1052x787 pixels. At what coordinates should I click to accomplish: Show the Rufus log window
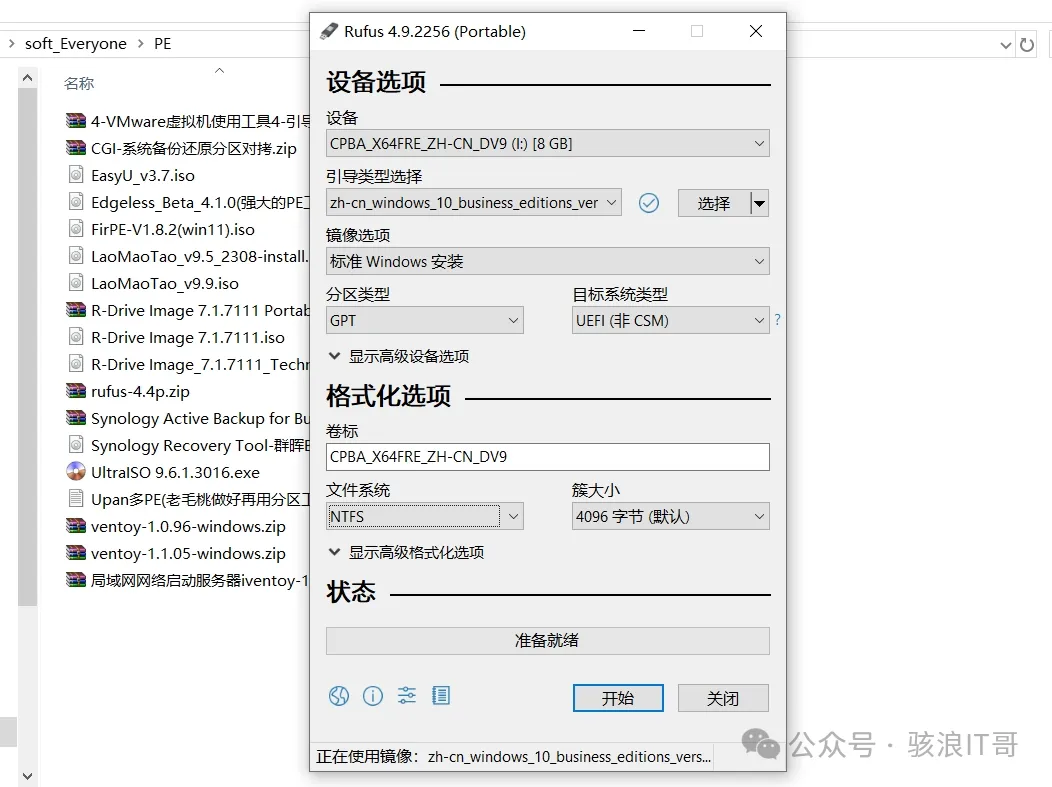(440, 696)
